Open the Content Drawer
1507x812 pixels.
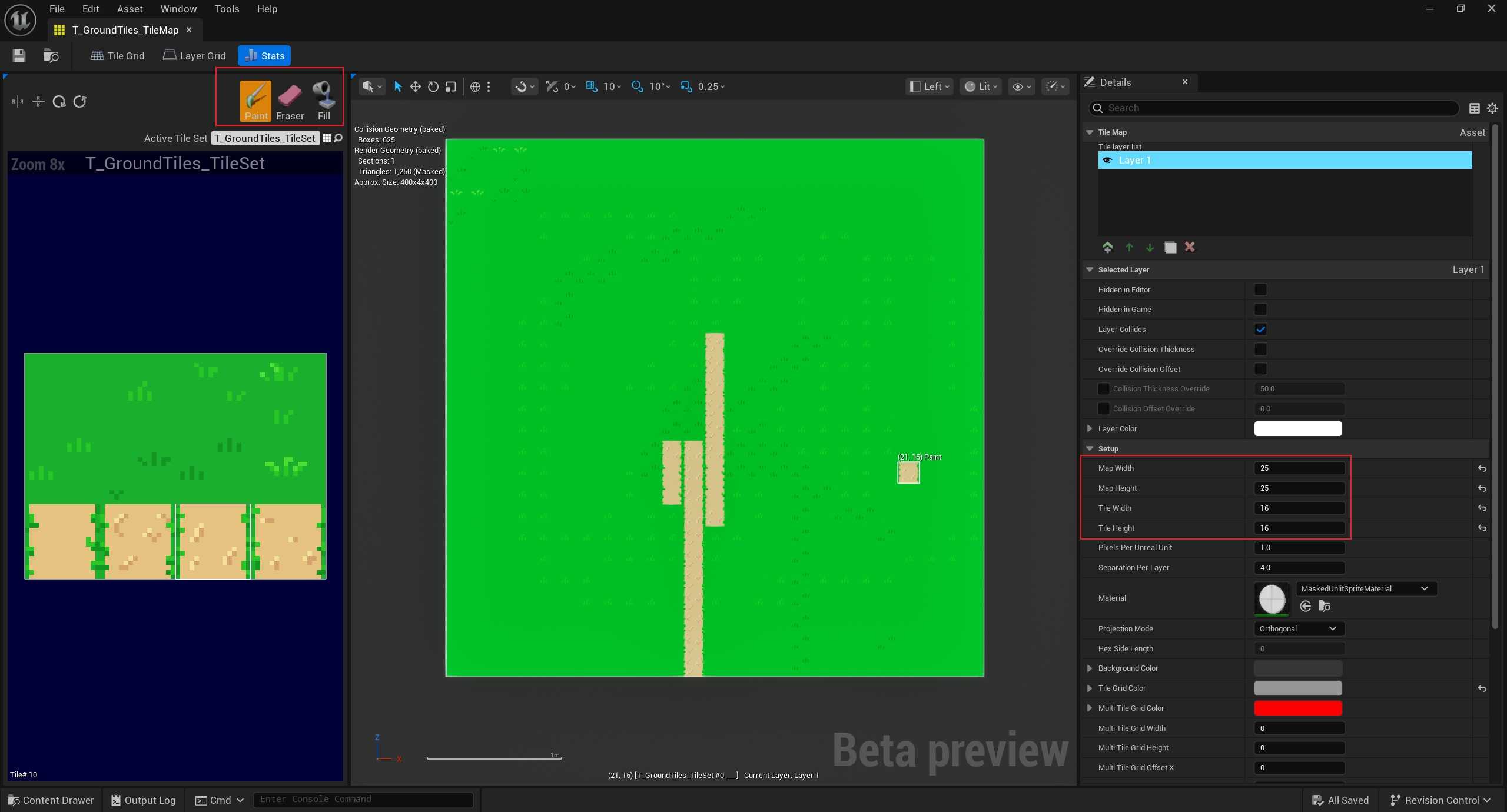51,800
